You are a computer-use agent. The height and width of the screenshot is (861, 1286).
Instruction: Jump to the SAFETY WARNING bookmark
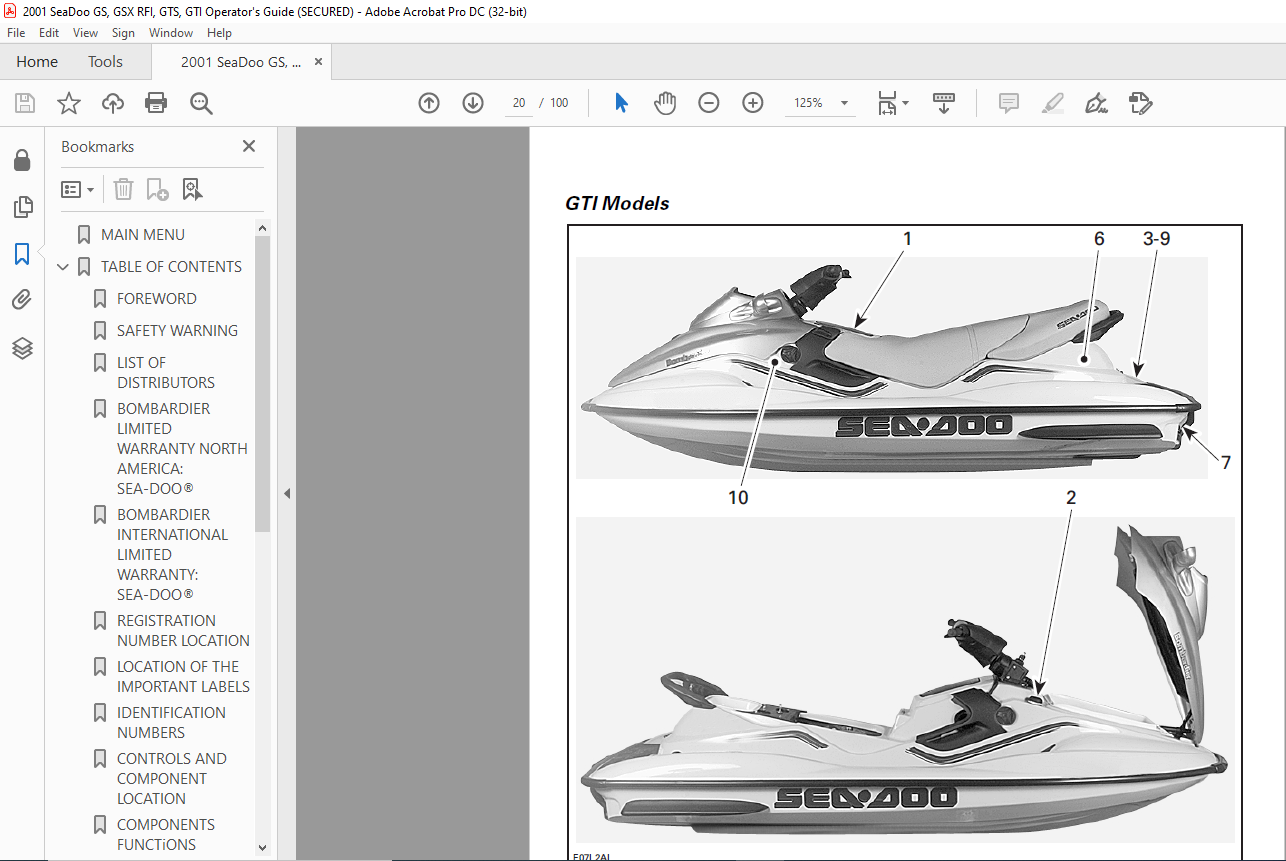[177, 331]
